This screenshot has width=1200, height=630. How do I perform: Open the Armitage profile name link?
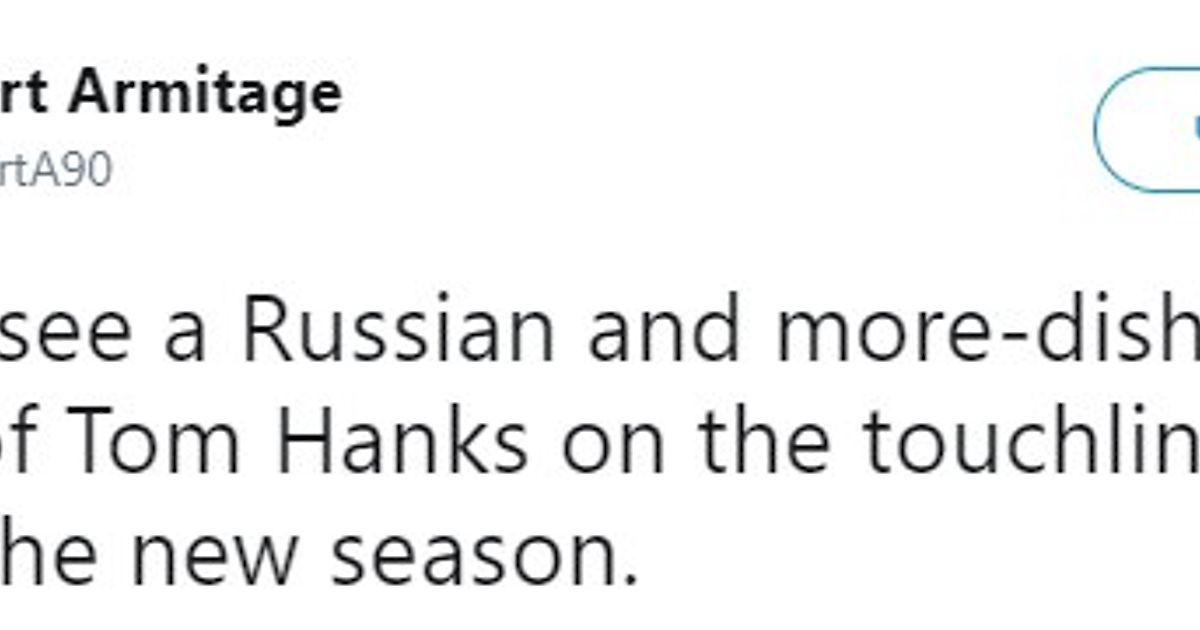point(208,93)
